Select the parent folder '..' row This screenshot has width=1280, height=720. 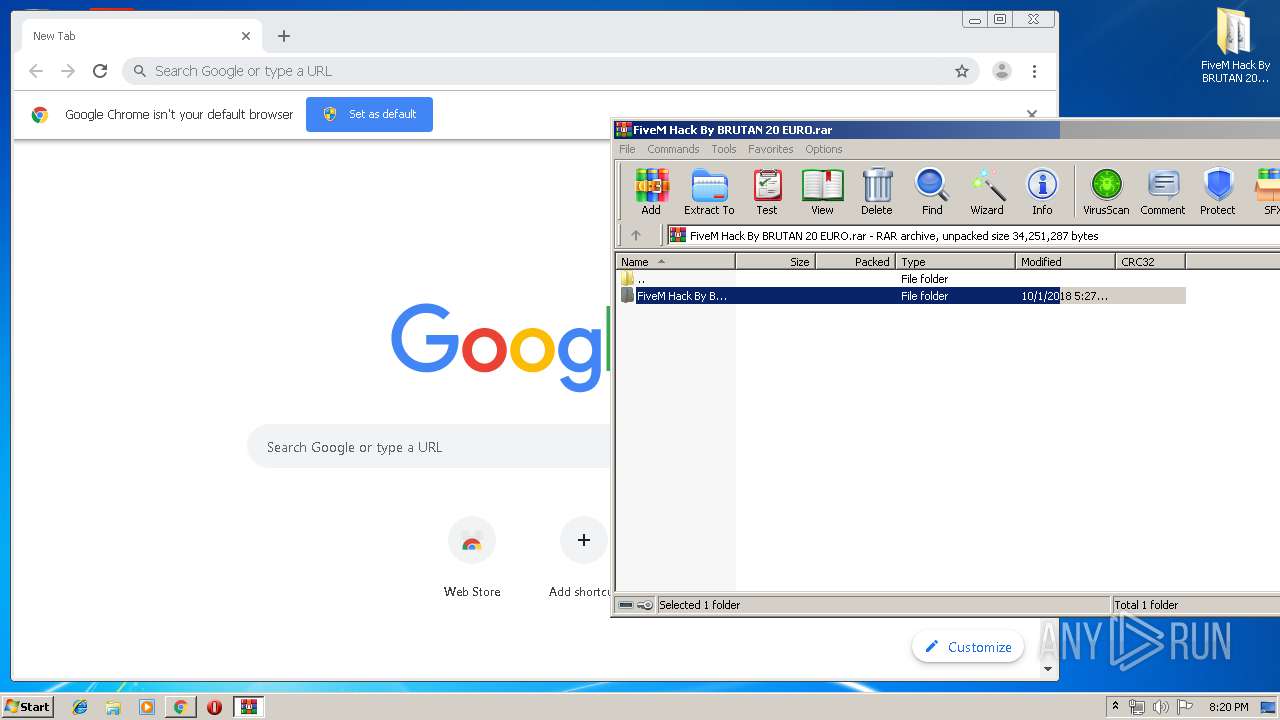pos(901,279)
